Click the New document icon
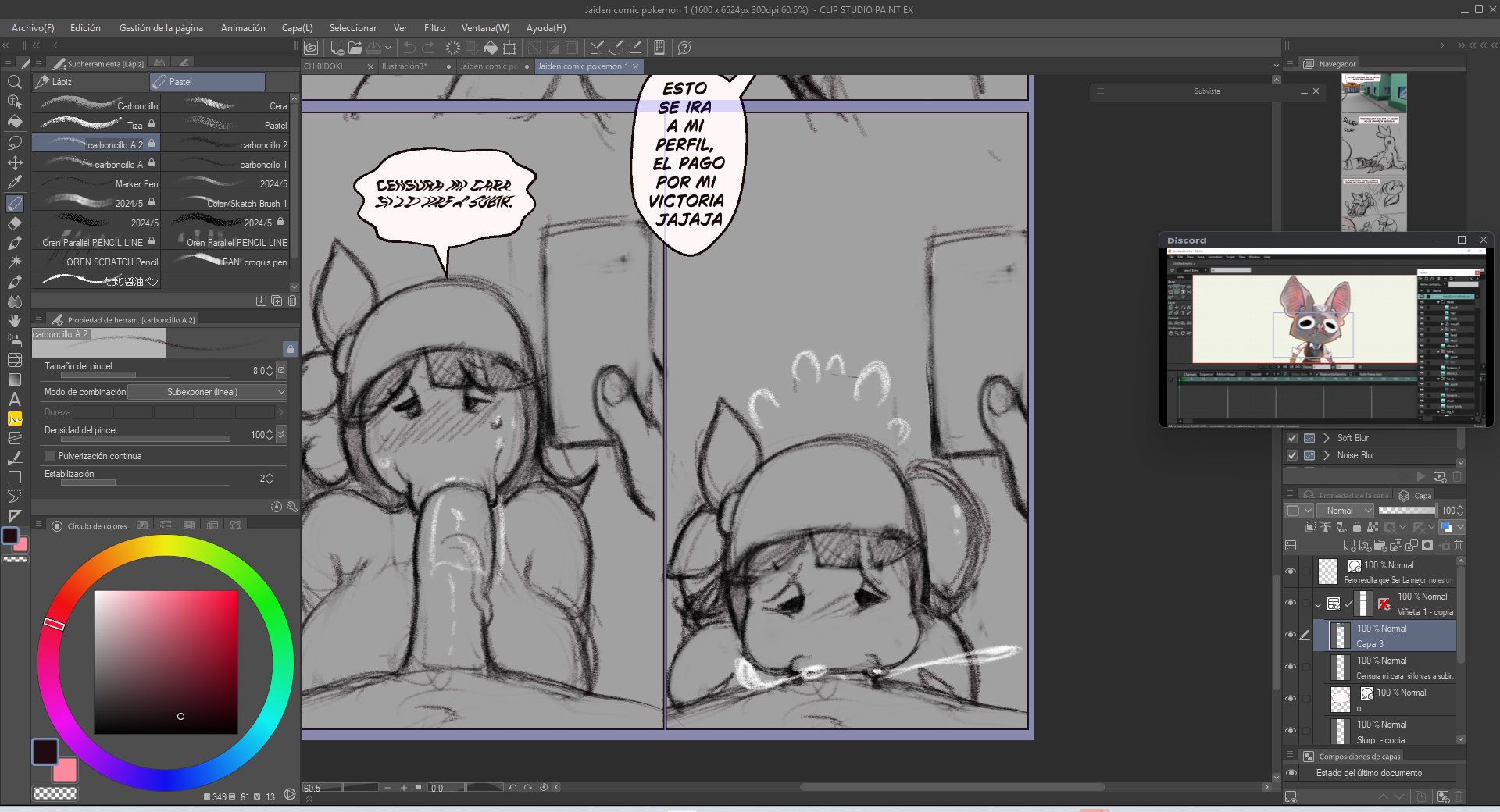The image size is (1500, 812). tap(337, 48)
